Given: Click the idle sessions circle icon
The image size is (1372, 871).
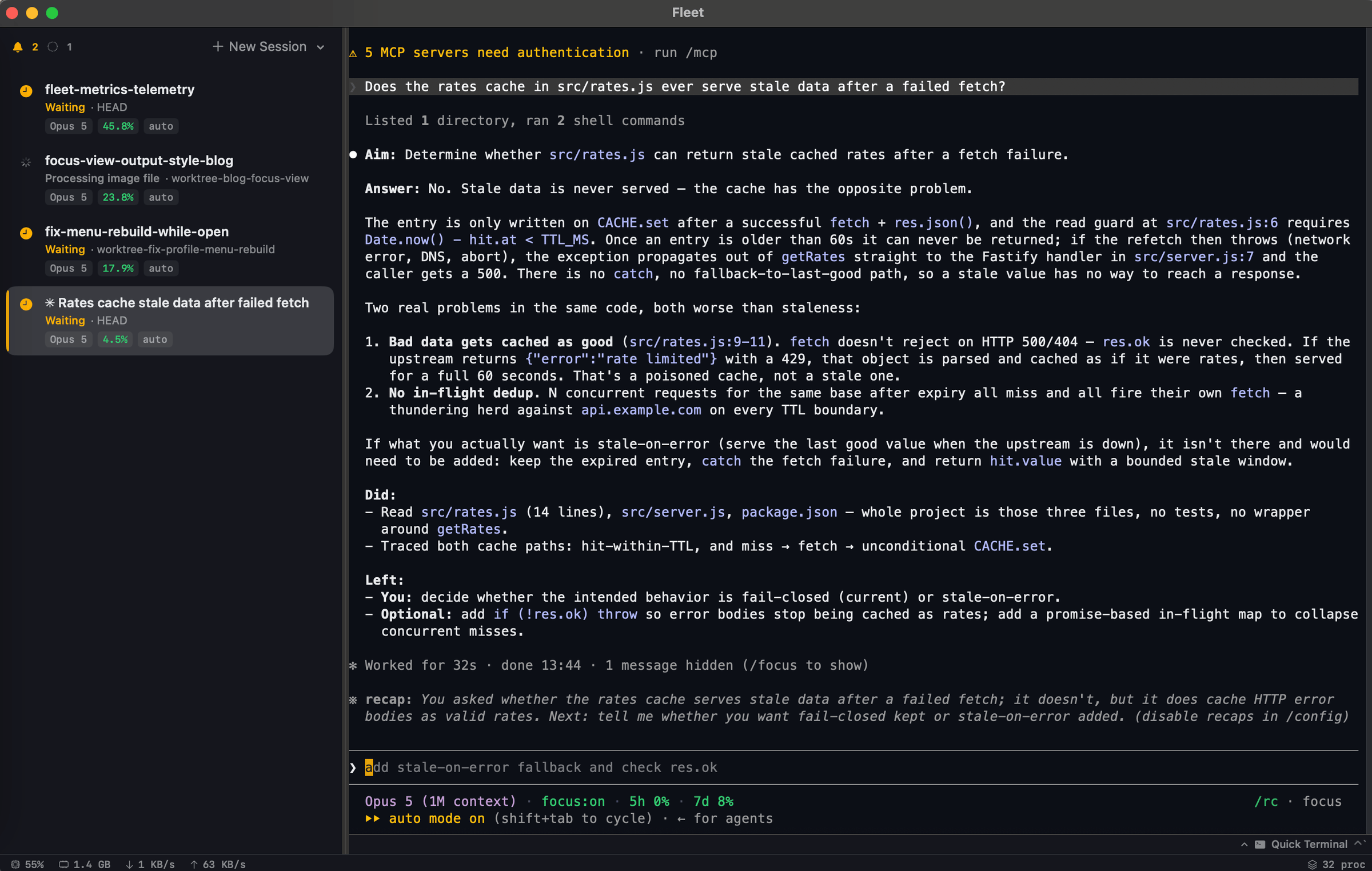Looking at the screenshot, I should click(53, 47).
